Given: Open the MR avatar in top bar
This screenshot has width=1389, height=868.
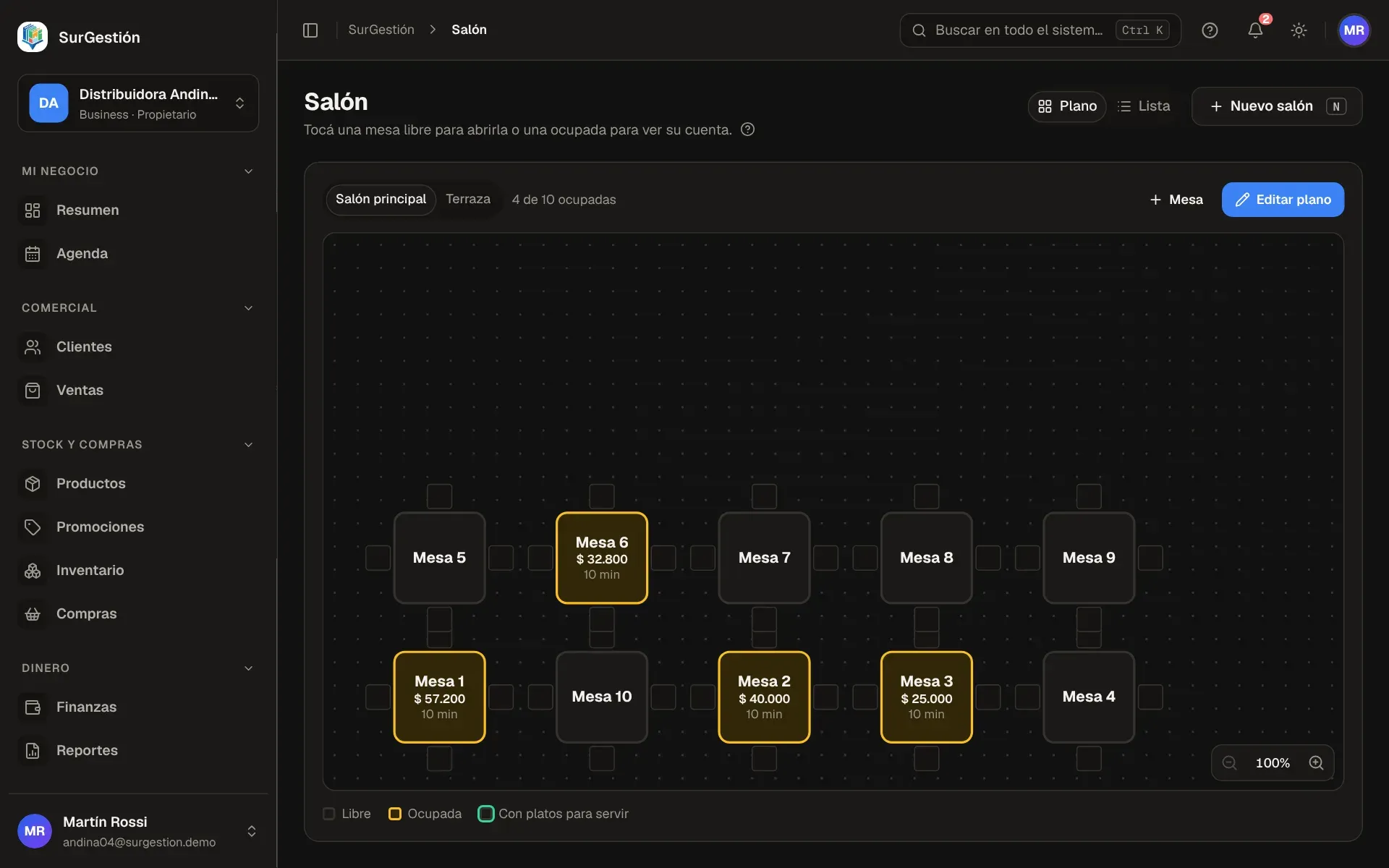Looking at the screenshot, I should coord(1354,30).
